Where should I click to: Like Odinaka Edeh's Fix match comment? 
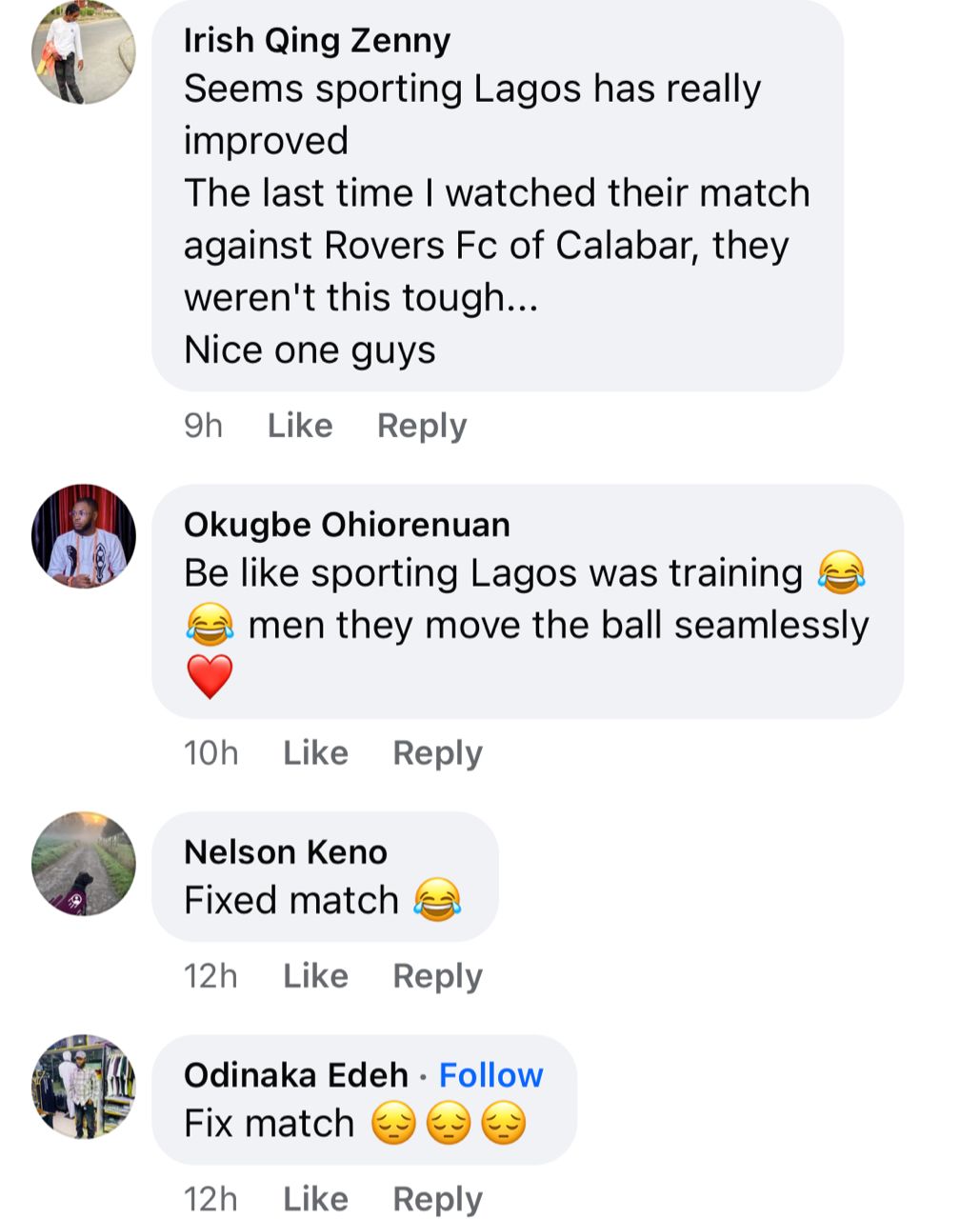(x=315, y=1198)
